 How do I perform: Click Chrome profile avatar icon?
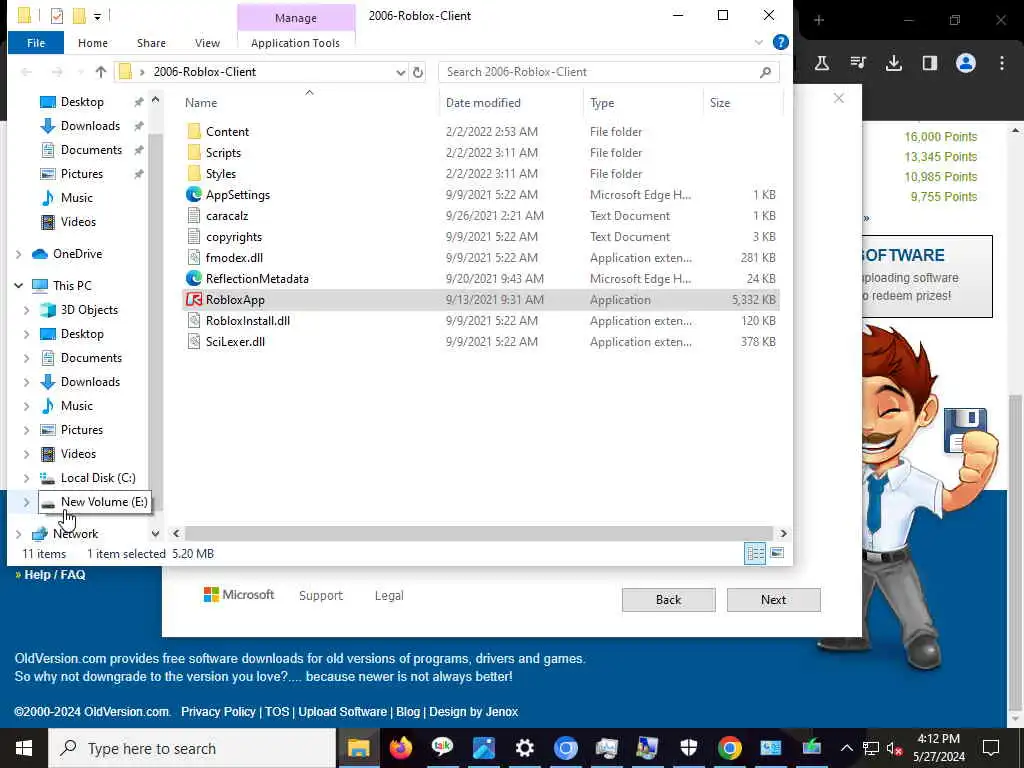point(966,63)
